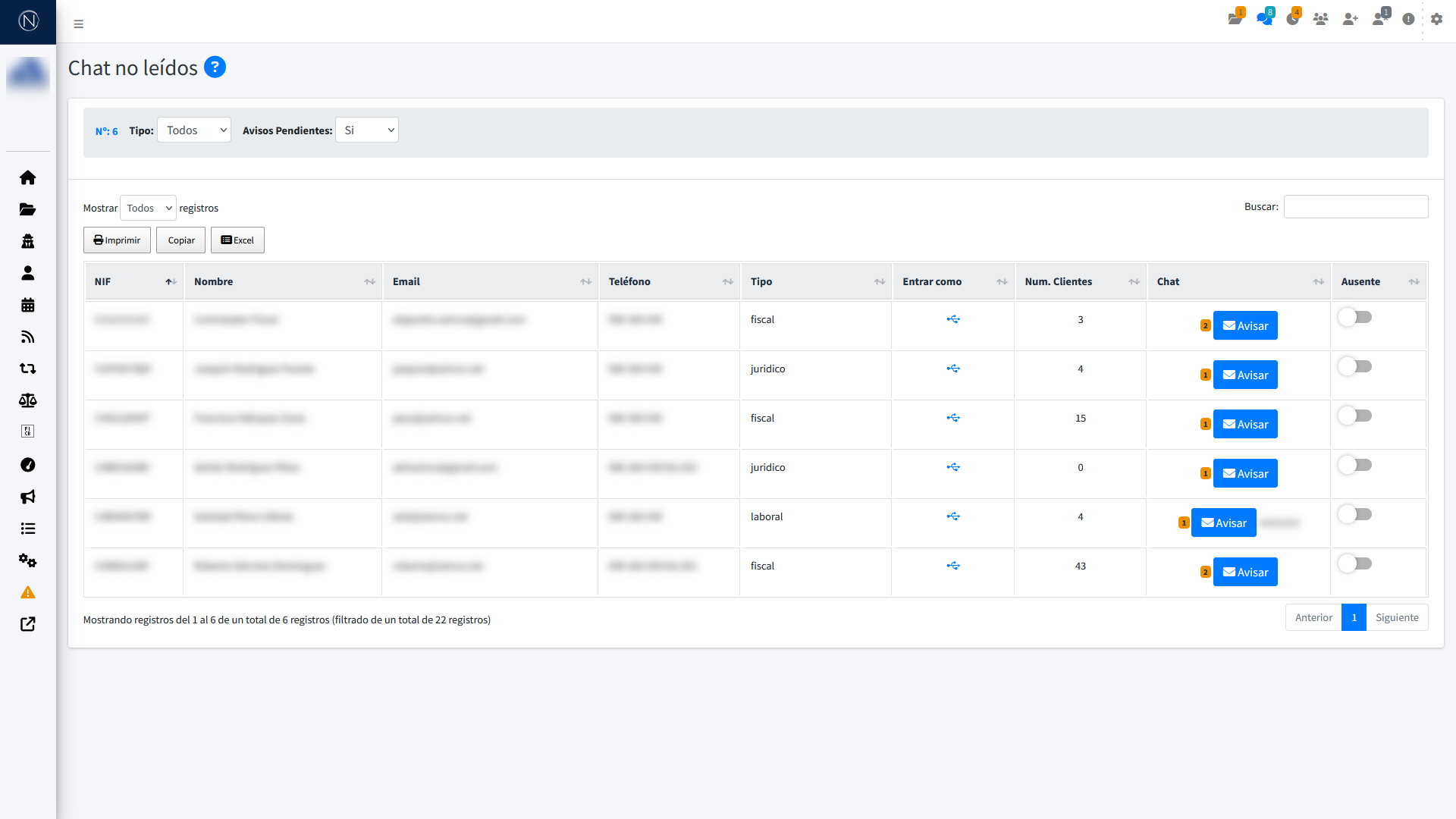Expand the Mostrar registros dropdown

[x=148, y=208]
